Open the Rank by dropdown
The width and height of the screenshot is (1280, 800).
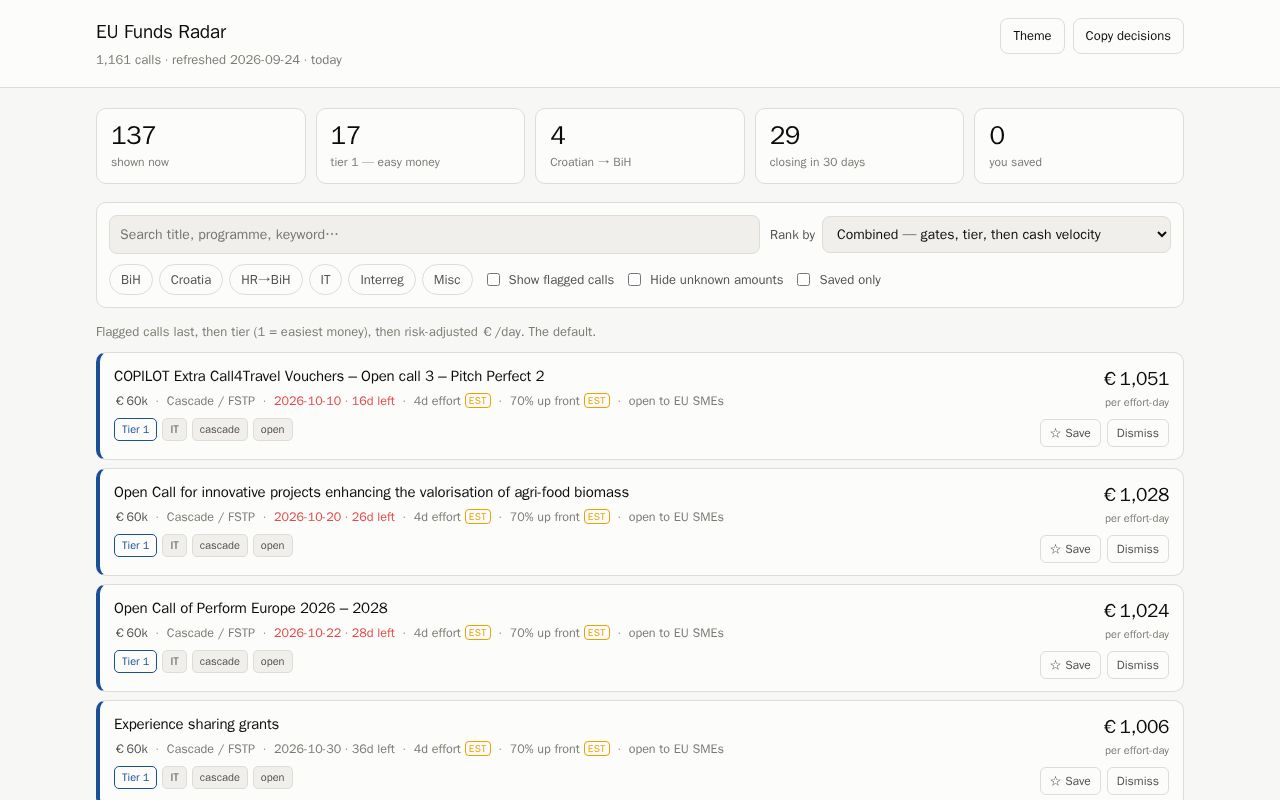pyautogui.click(x=996, y=235)
